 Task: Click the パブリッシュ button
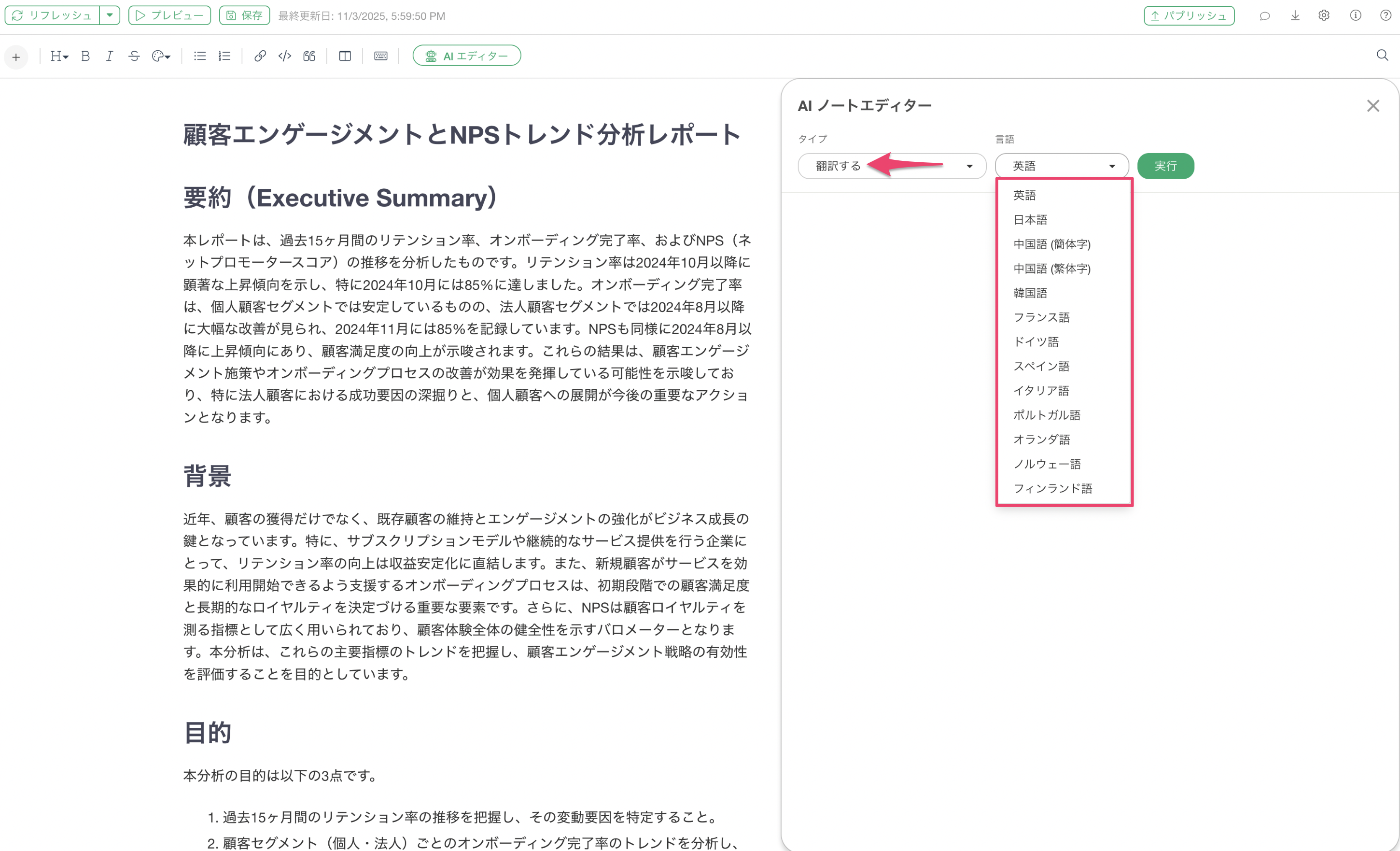pos(1189,15)
